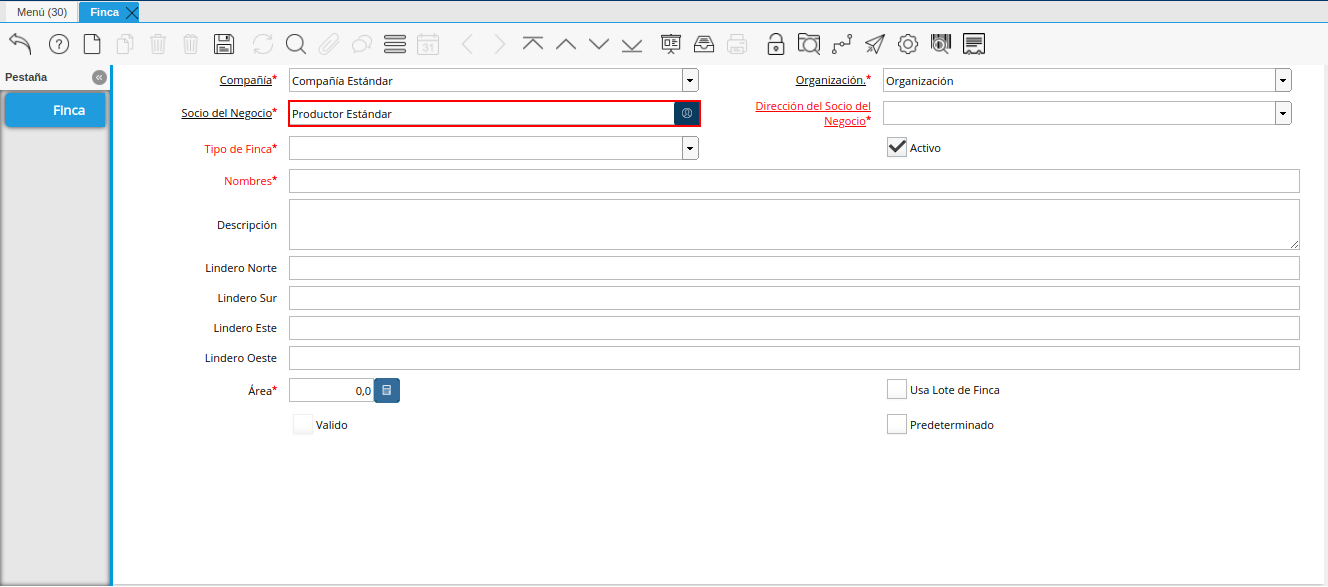Open the gear process icon
The image size is (1328, 587).
(x=908, y=44)
